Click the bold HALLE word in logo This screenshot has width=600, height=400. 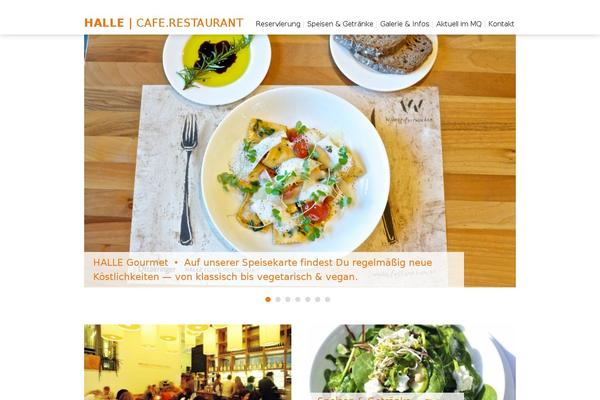tap(104, 23)
